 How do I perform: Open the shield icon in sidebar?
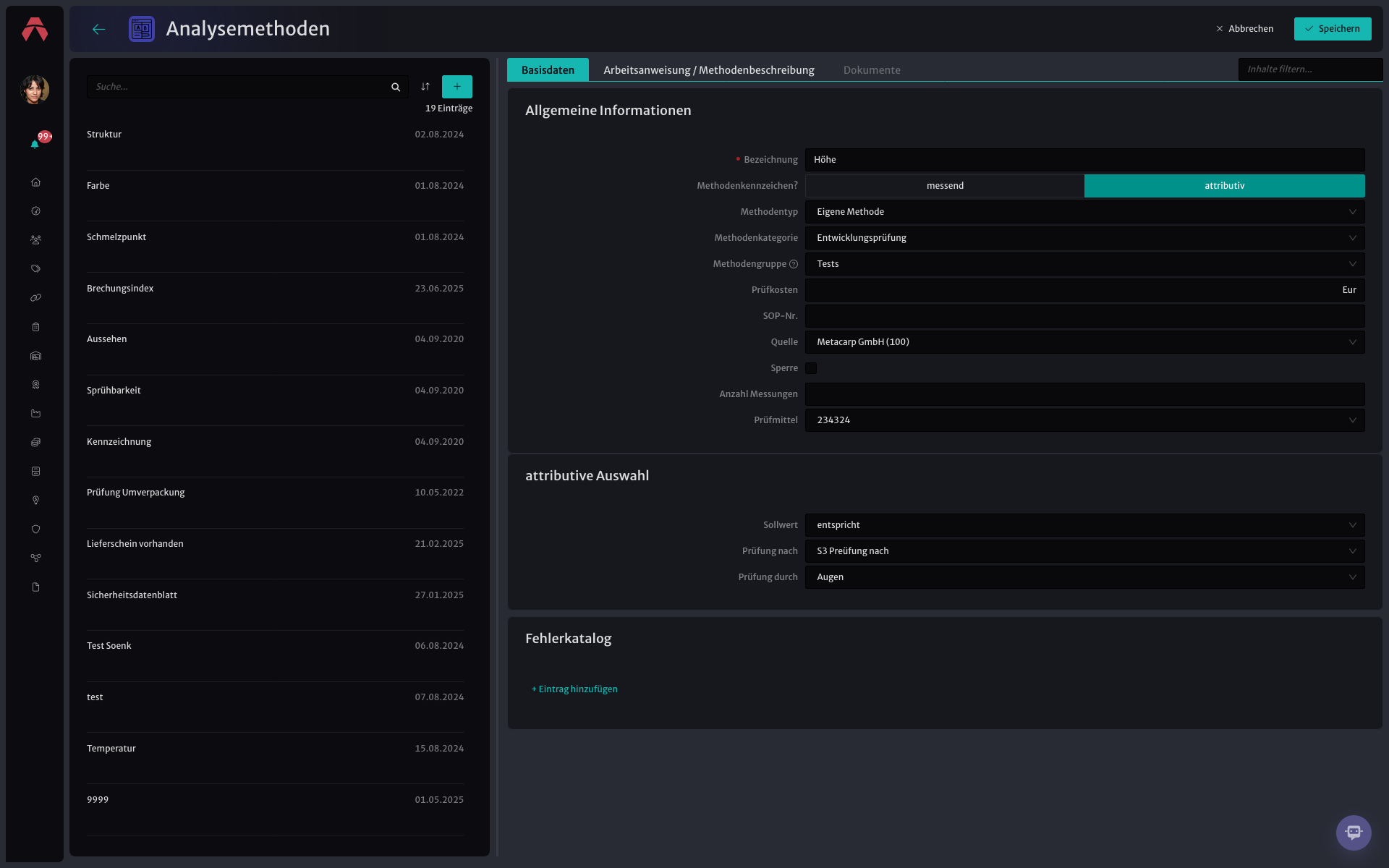coord(35,529)
